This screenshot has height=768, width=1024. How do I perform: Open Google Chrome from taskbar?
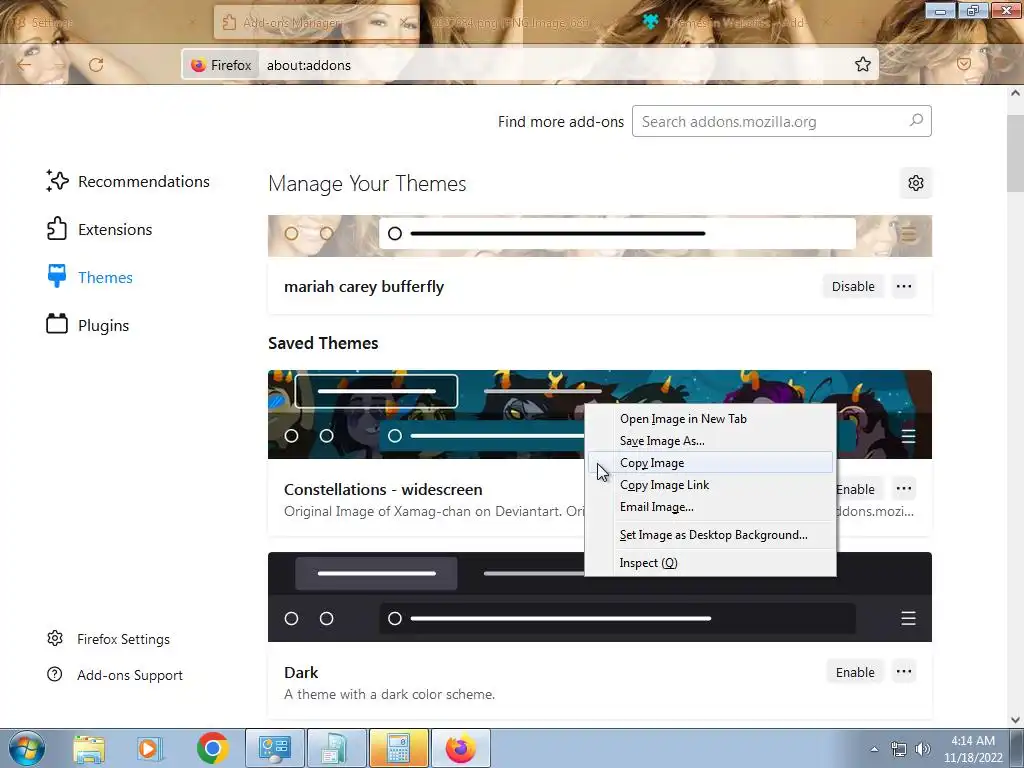coord(212,749)
